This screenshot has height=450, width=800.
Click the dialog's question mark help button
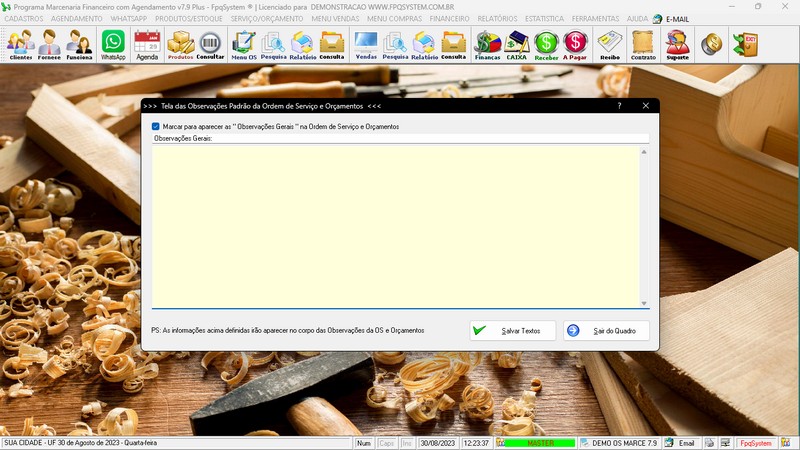(x=619, y=105)
